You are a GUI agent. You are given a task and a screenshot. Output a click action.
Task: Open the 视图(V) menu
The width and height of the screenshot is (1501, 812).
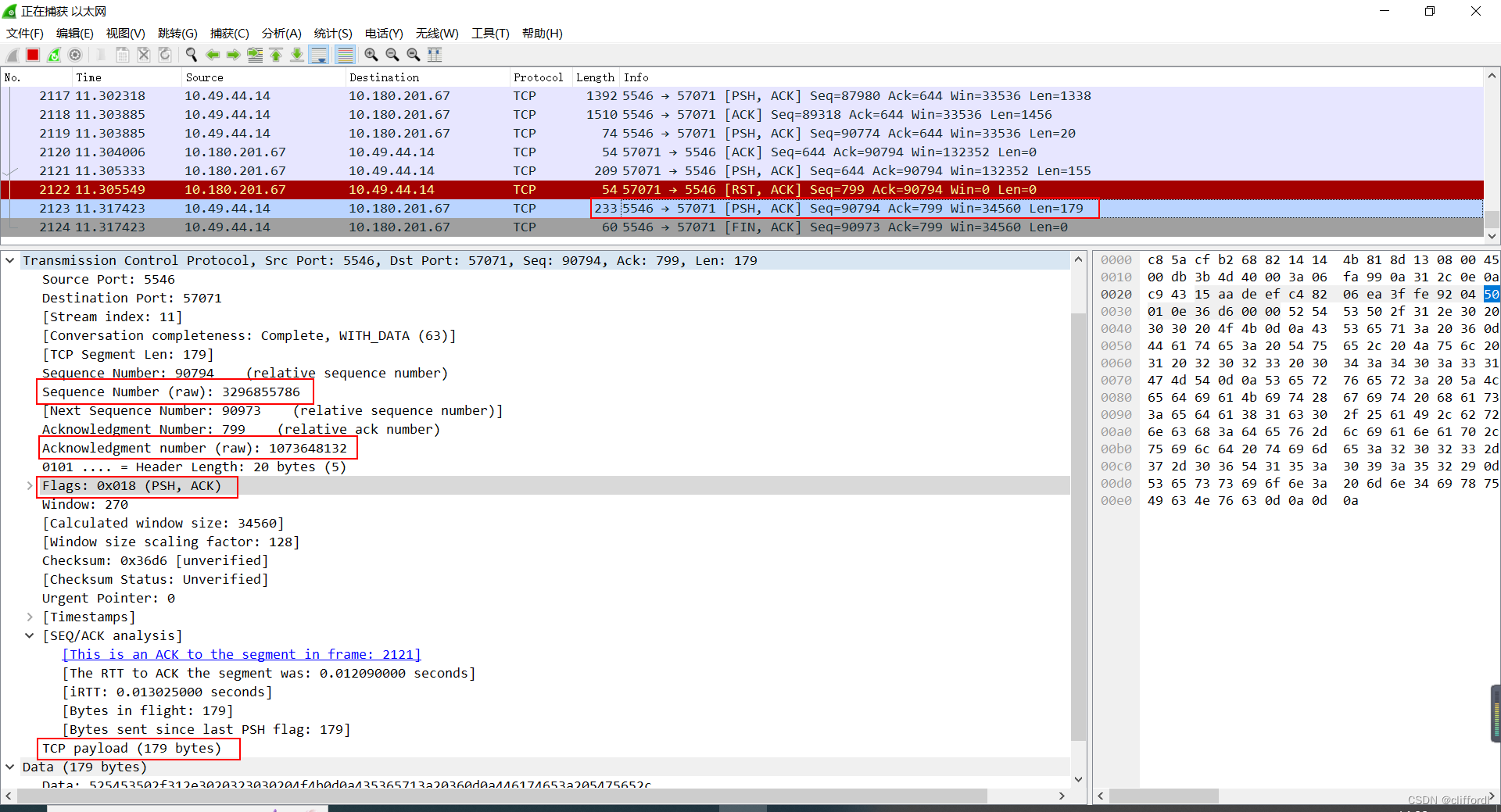point(126,33)
